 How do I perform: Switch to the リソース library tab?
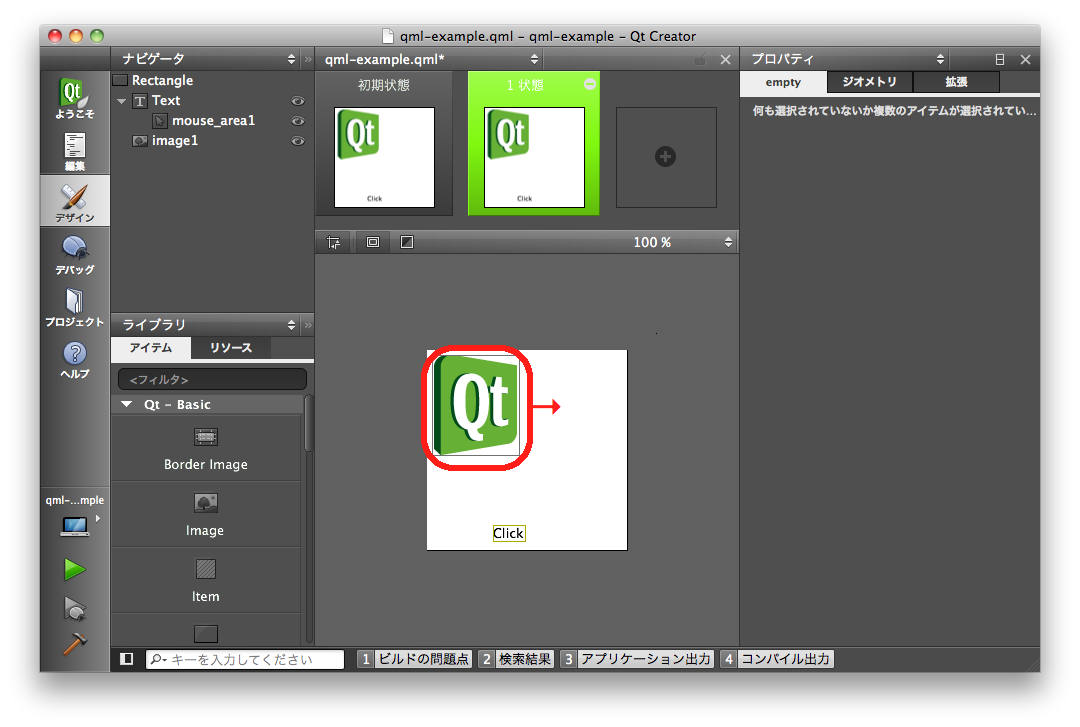(230, 348)
